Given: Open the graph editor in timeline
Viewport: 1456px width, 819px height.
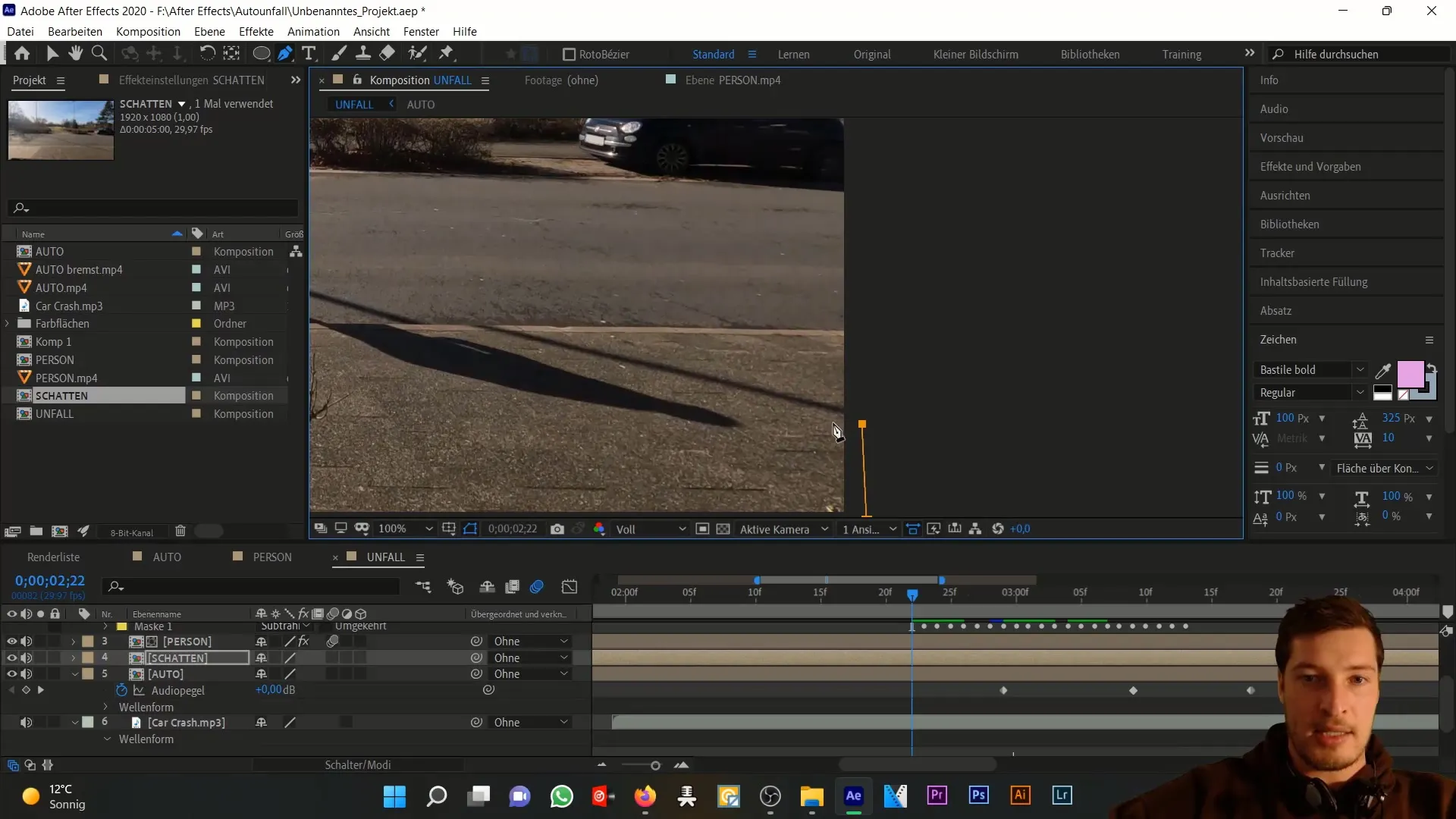Looking at the screenshot, I should coord(570,587).
